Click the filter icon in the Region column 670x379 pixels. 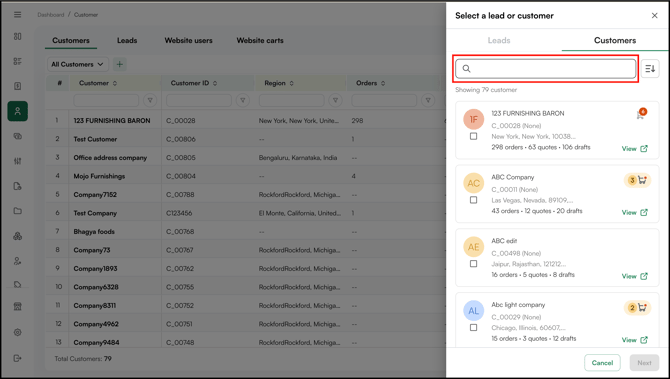pos(335,100)
